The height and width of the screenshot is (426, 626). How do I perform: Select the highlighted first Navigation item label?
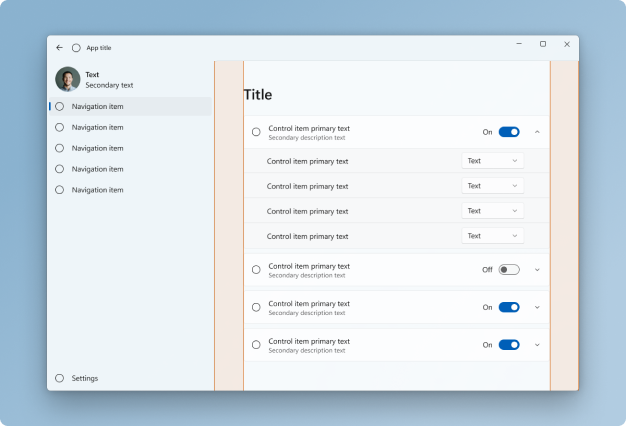97,107
